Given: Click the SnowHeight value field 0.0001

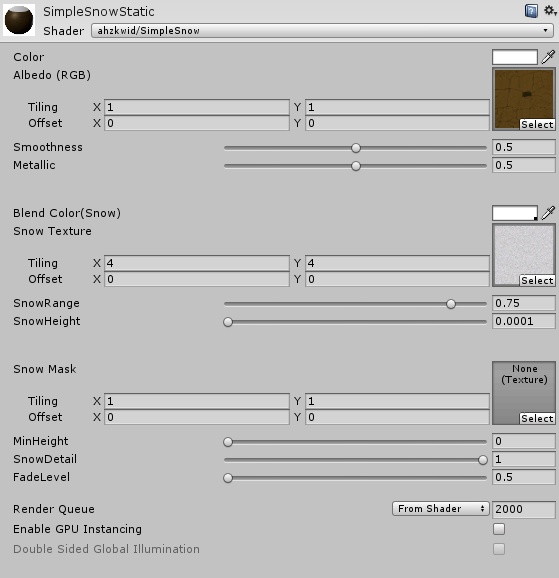Looking at the screenshot, I should (x=524, y=321).
